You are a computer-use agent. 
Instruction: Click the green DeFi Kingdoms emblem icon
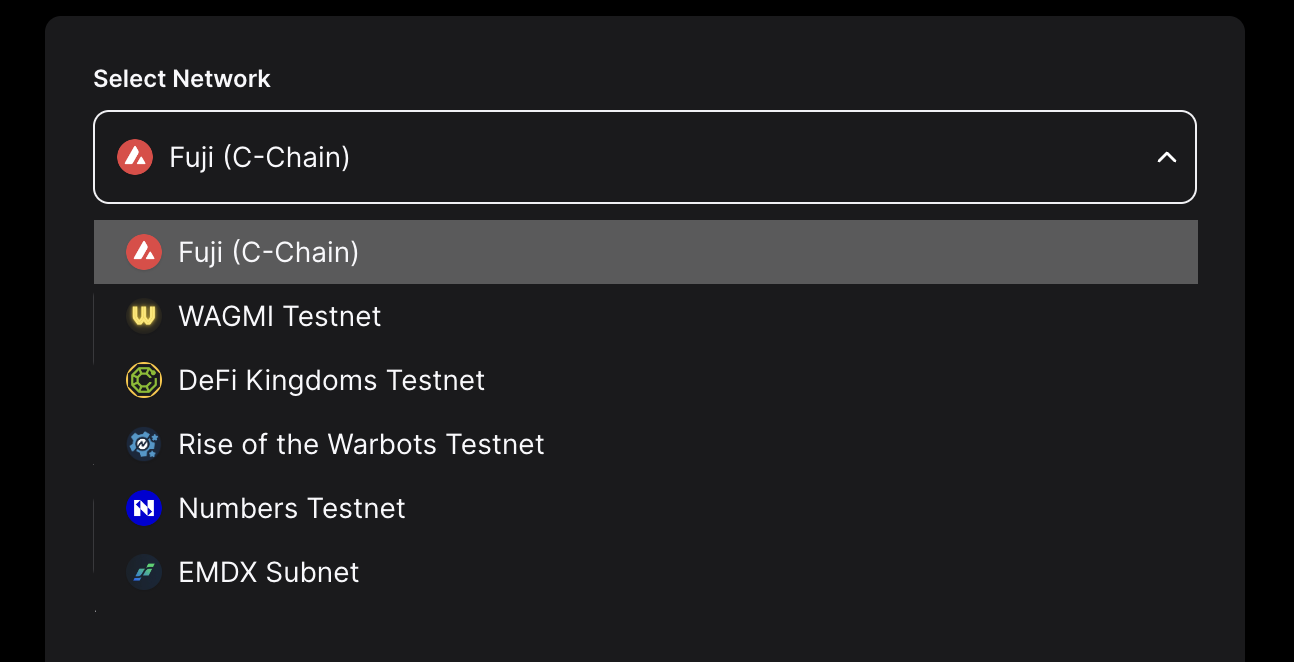[x=144, y=380]
